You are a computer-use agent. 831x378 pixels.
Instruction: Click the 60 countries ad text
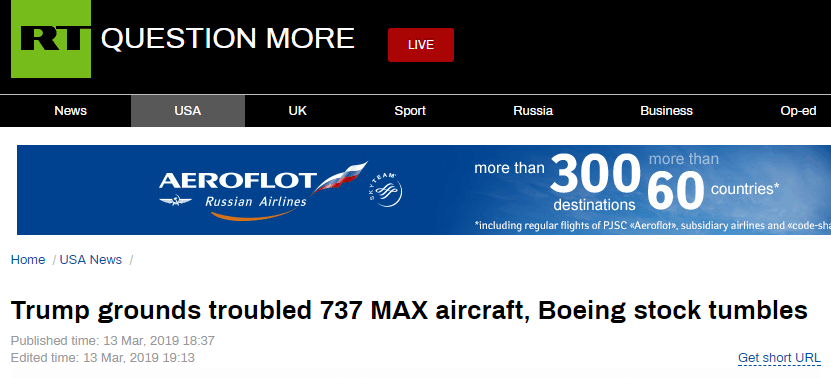[713, 182]
